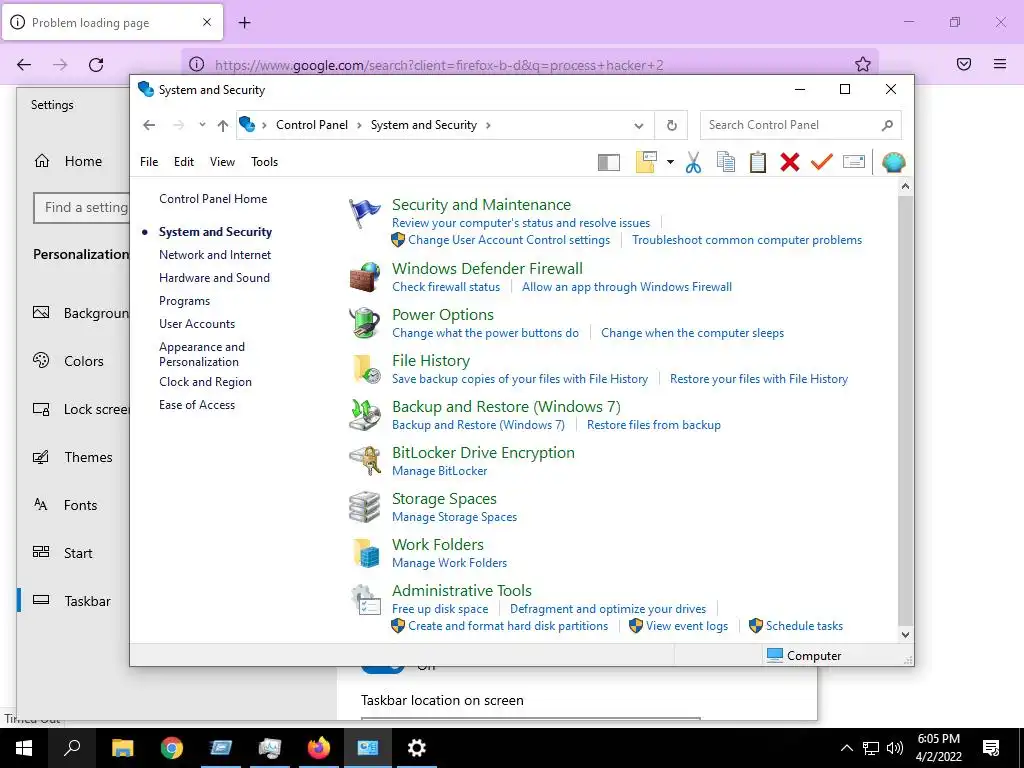
Task: Click the red X Delete toolbar icon
Action: (x=790, y=162)
